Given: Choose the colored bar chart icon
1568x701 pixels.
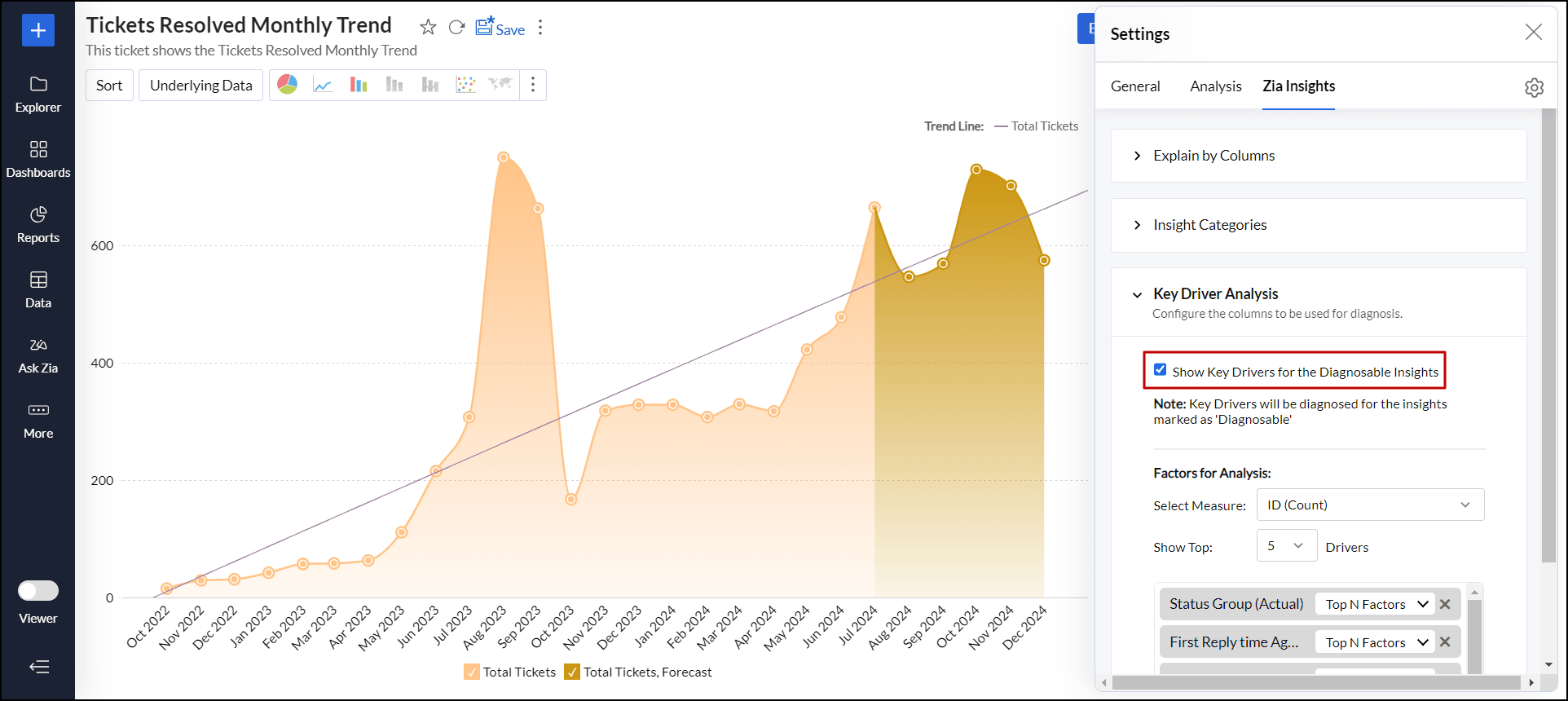Looking at the screenshot, I should click(359, 85).
